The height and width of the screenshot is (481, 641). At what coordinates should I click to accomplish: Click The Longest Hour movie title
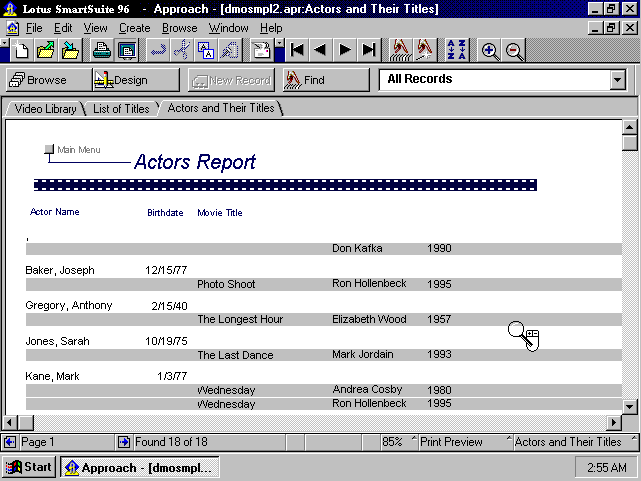coord(240,319)
